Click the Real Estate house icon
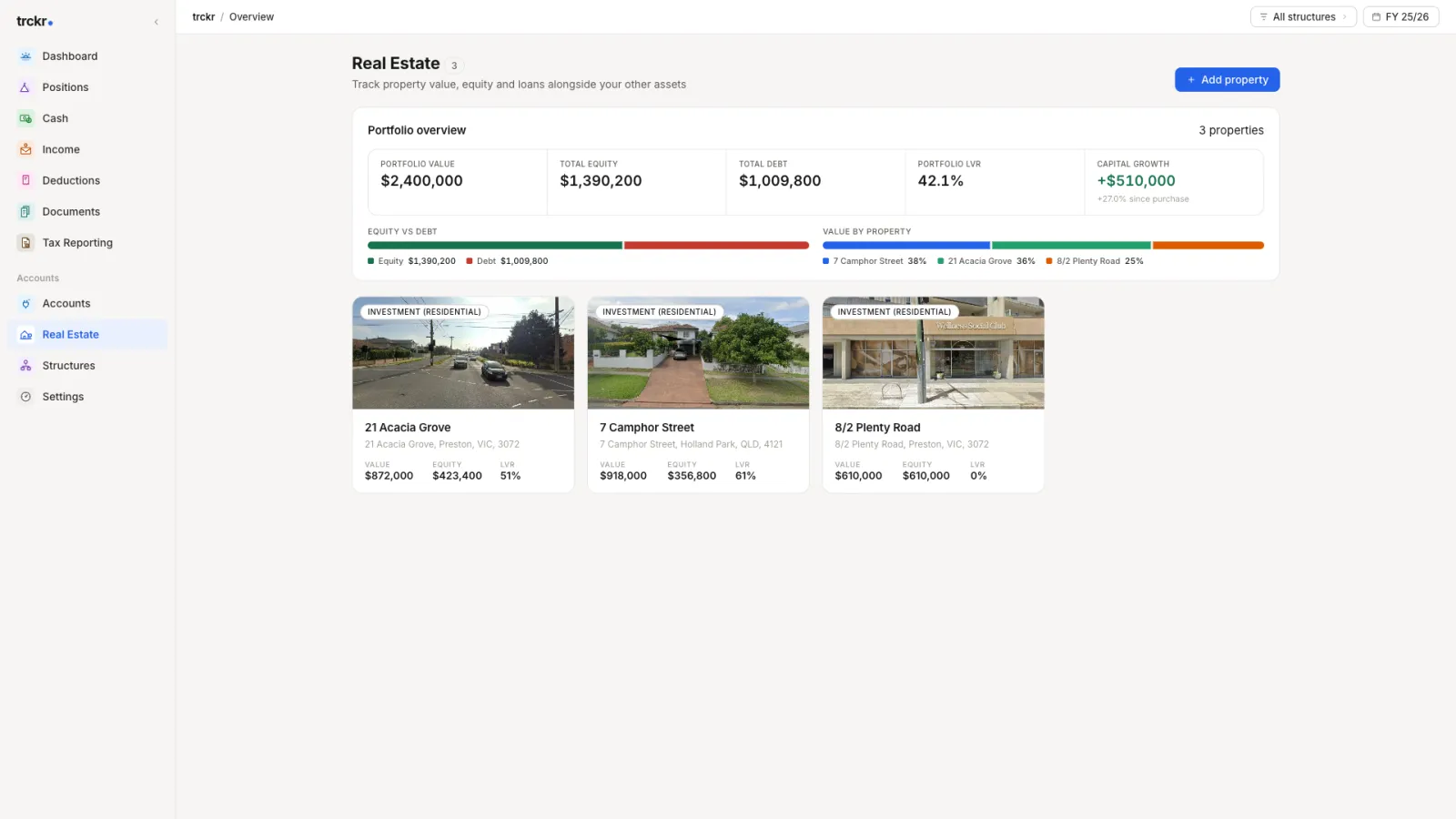1456x819 pixels. pyautogui.click(x=25, y=335)
